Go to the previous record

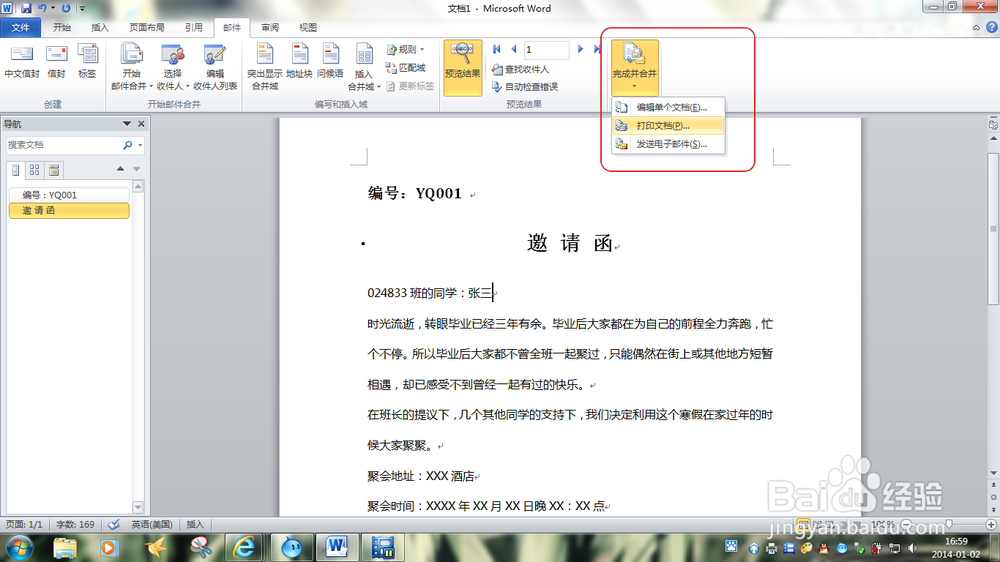pyautogui.click(x=514, y=49)
